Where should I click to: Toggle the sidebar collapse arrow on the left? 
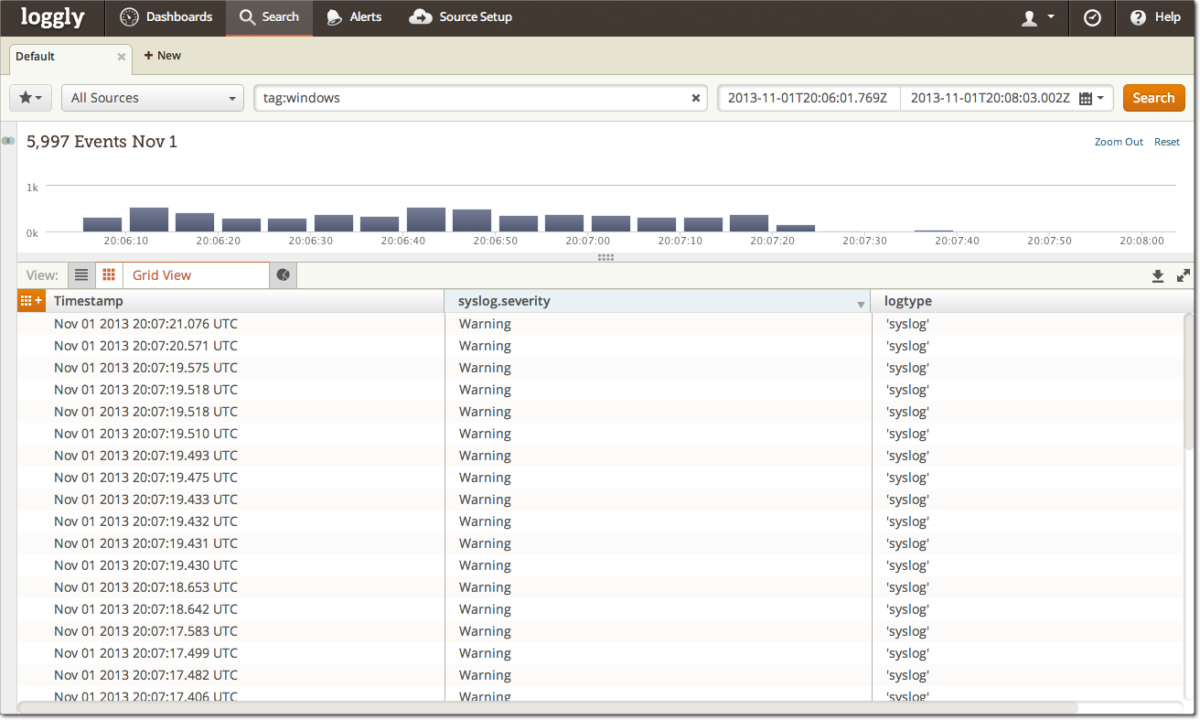pyautogui.click(x=8, y=141)
